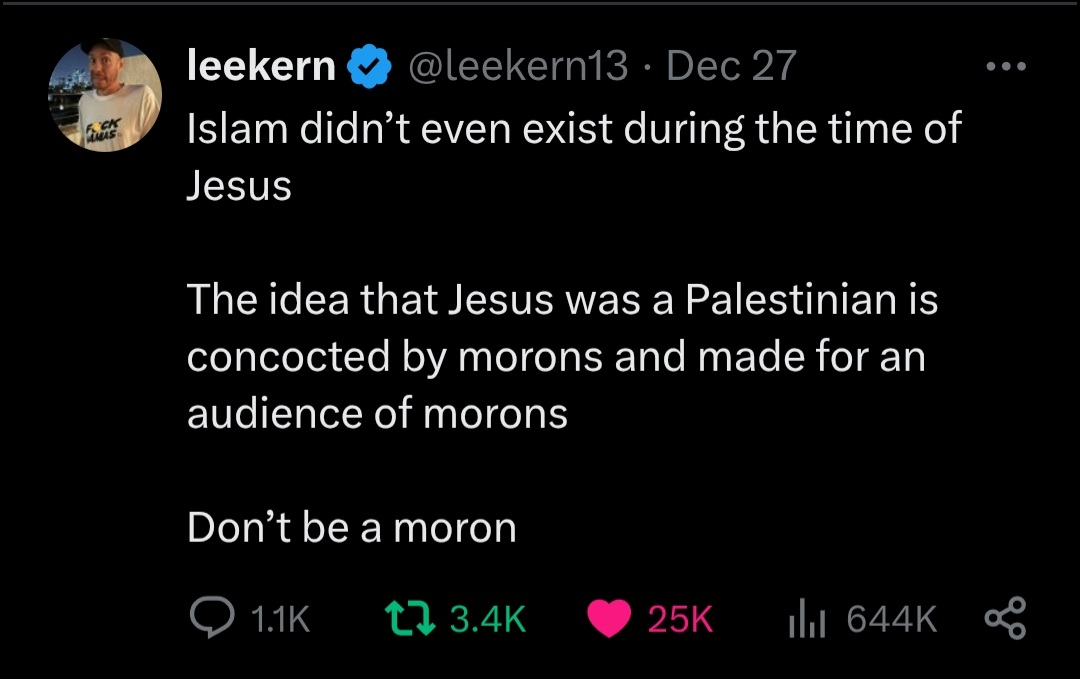Screen dimensions: 1080x679
Task: Open leekern's profile picture avatar
Action: (105, 94)
